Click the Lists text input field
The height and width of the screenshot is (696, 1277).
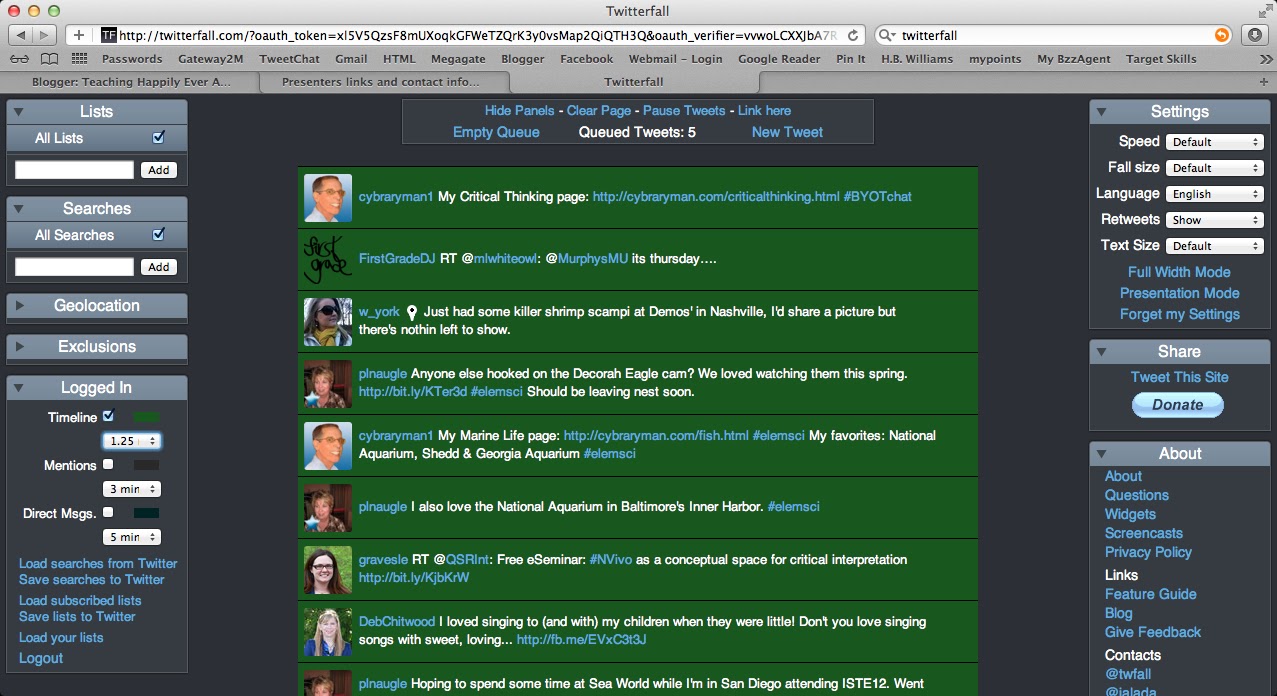click(74, 170)
